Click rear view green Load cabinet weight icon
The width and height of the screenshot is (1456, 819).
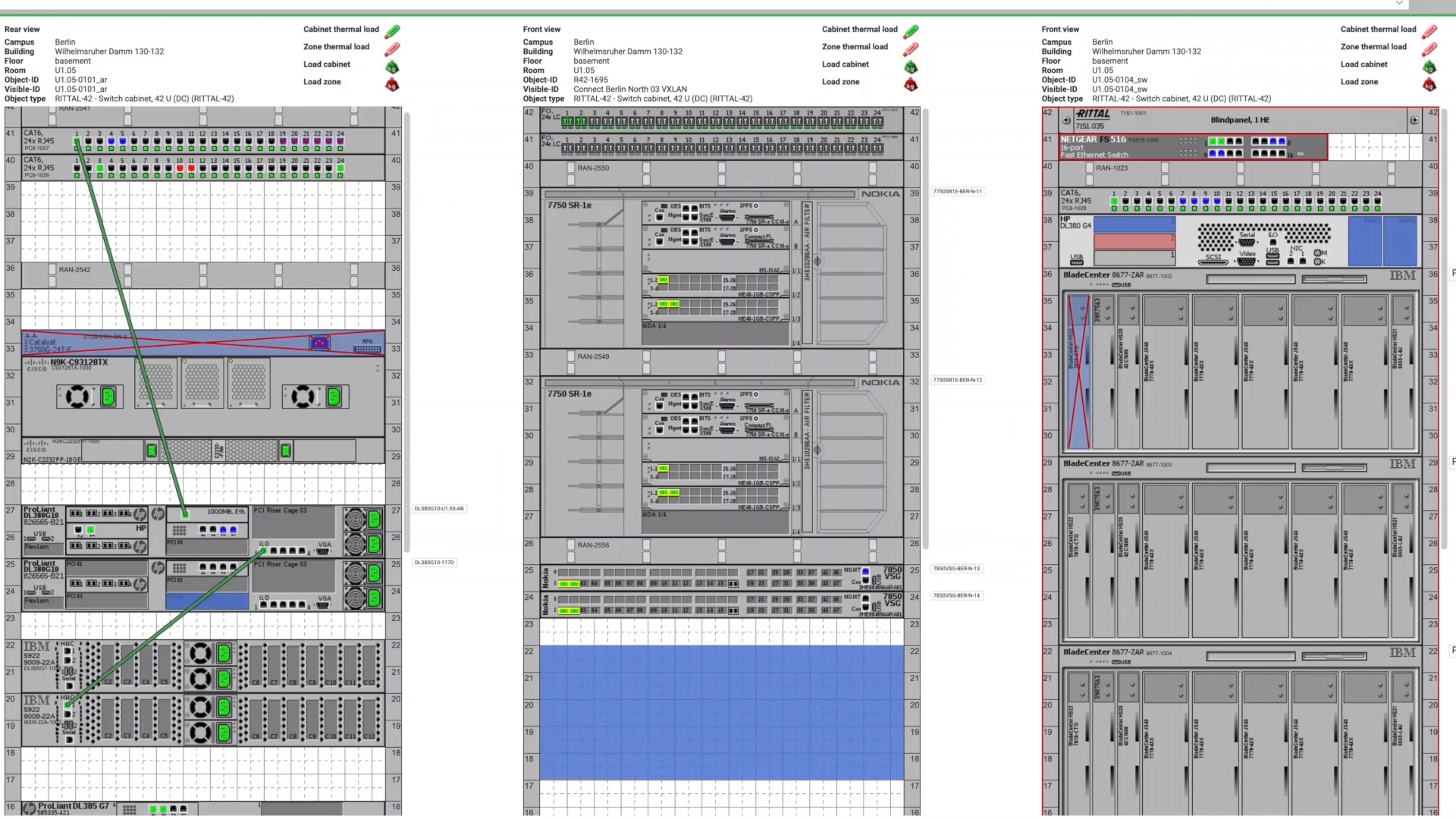coord(392,67)
